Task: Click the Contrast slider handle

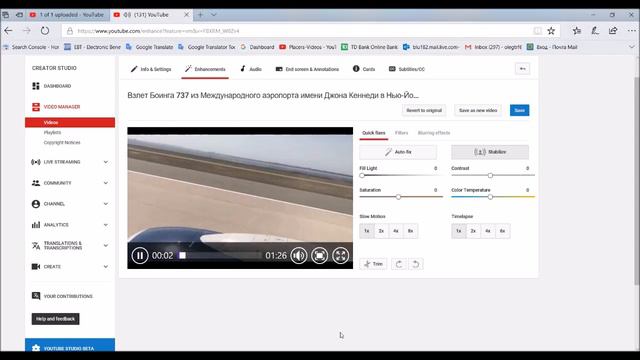Action: (490, 176)
